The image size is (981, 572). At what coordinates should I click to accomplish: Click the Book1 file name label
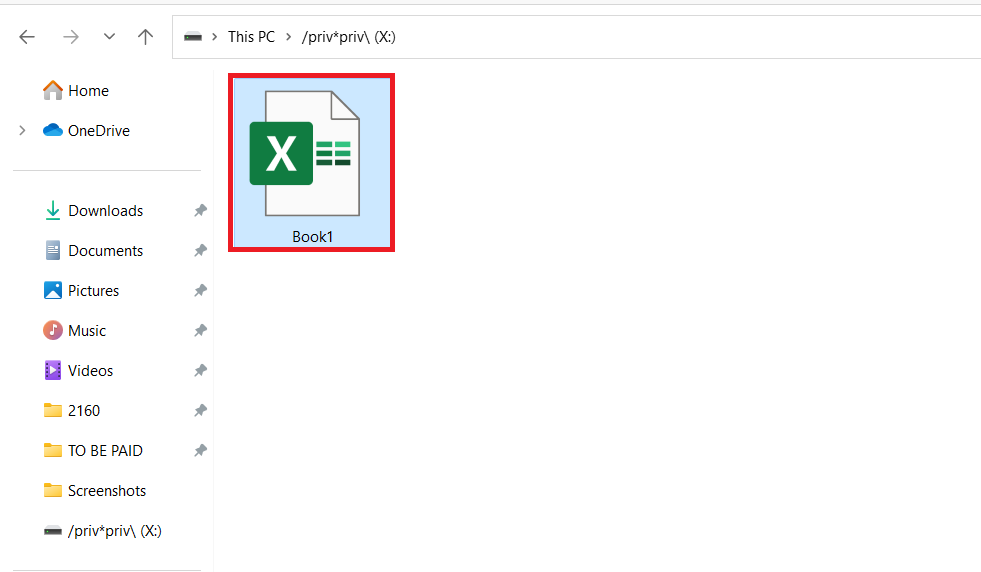[312, 237]
